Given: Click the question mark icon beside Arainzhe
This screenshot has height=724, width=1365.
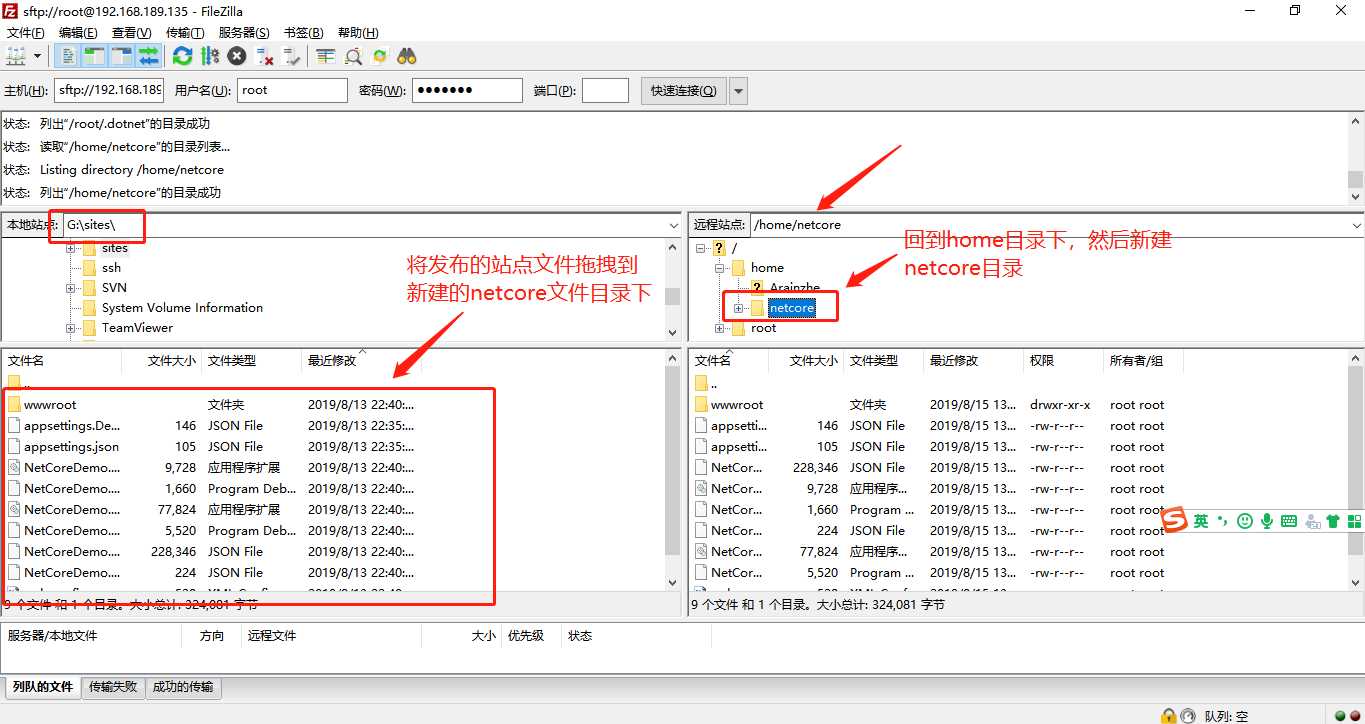Looking at the screenshot, I should [757, 288].
